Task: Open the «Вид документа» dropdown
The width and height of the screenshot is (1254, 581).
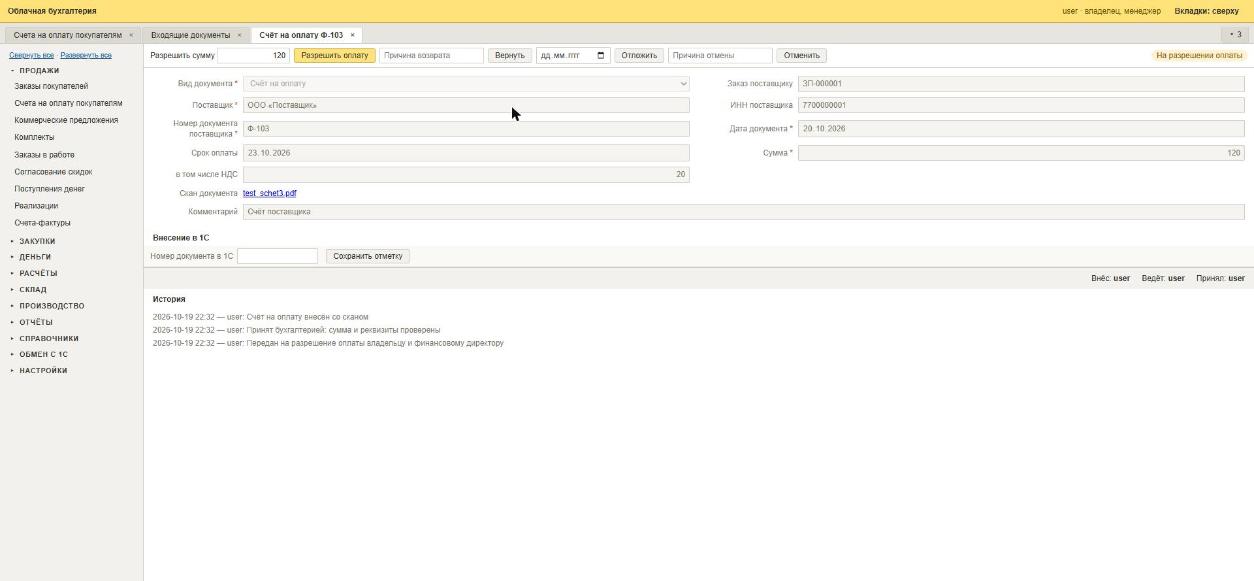Action: [466, 84]
